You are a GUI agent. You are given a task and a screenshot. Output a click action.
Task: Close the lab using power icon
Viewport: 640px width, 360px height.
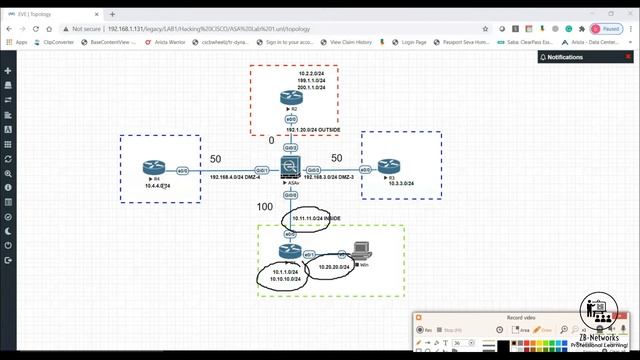pyautogui.click(x=8, y=246)
